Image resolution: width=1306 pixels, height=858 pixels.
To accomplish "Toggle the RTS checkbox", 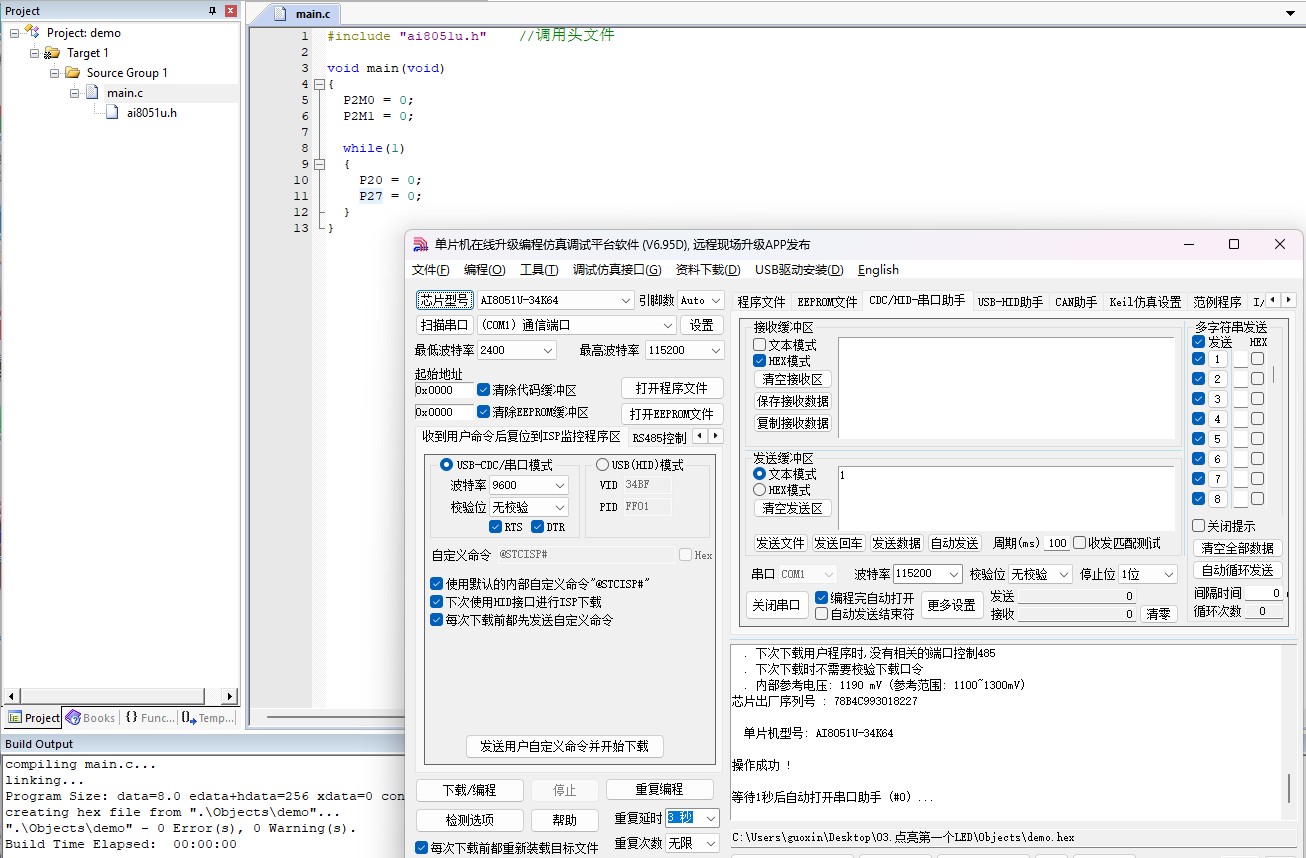I will click(x=496, y=527).
